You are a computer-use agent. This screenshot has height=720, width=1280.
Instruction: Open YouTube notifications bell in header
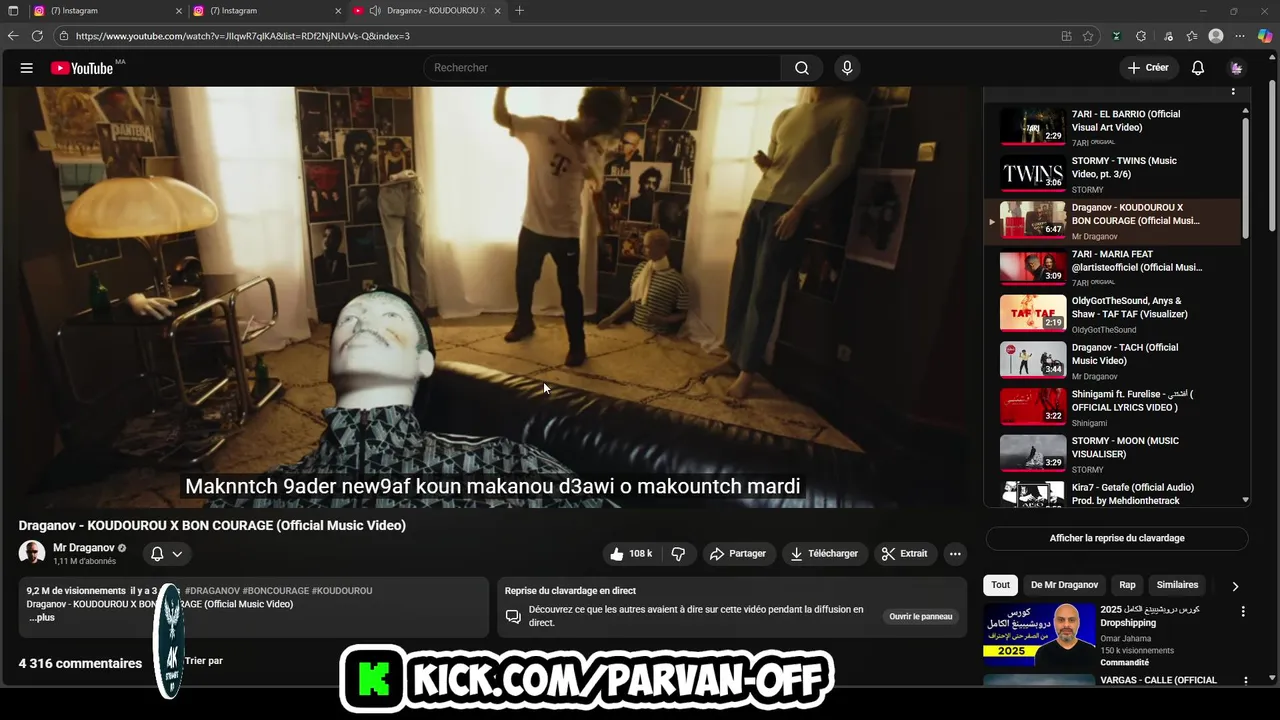1197,68
